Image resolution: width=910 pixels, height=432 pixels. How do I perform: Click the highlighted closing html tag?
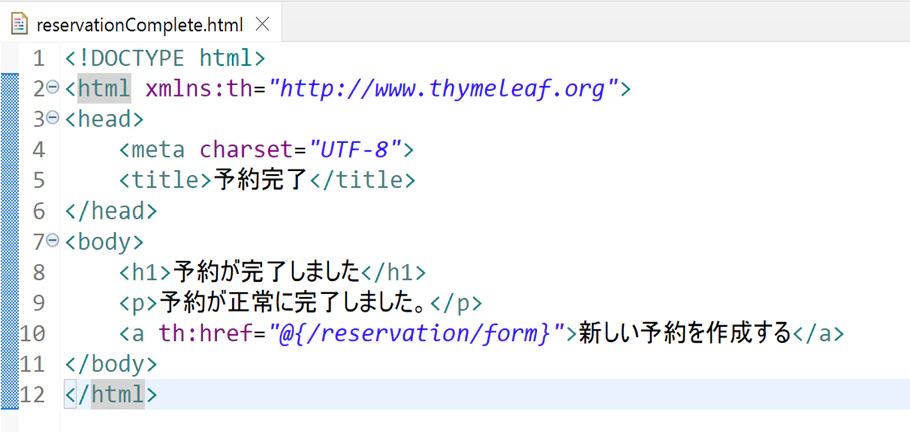pos(111,394)
